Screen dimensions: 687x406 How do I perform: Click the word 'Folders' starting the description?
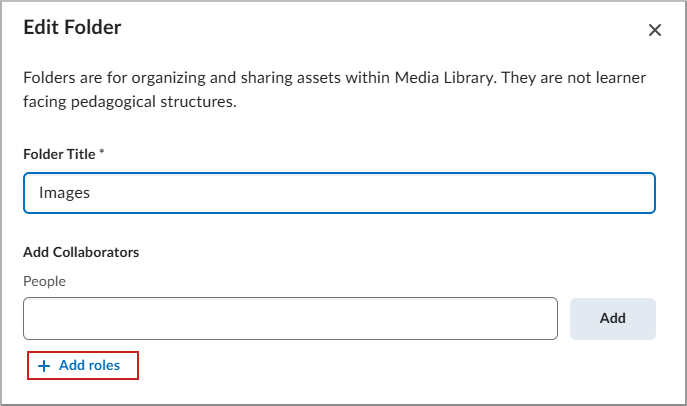[x=49, y=78]
